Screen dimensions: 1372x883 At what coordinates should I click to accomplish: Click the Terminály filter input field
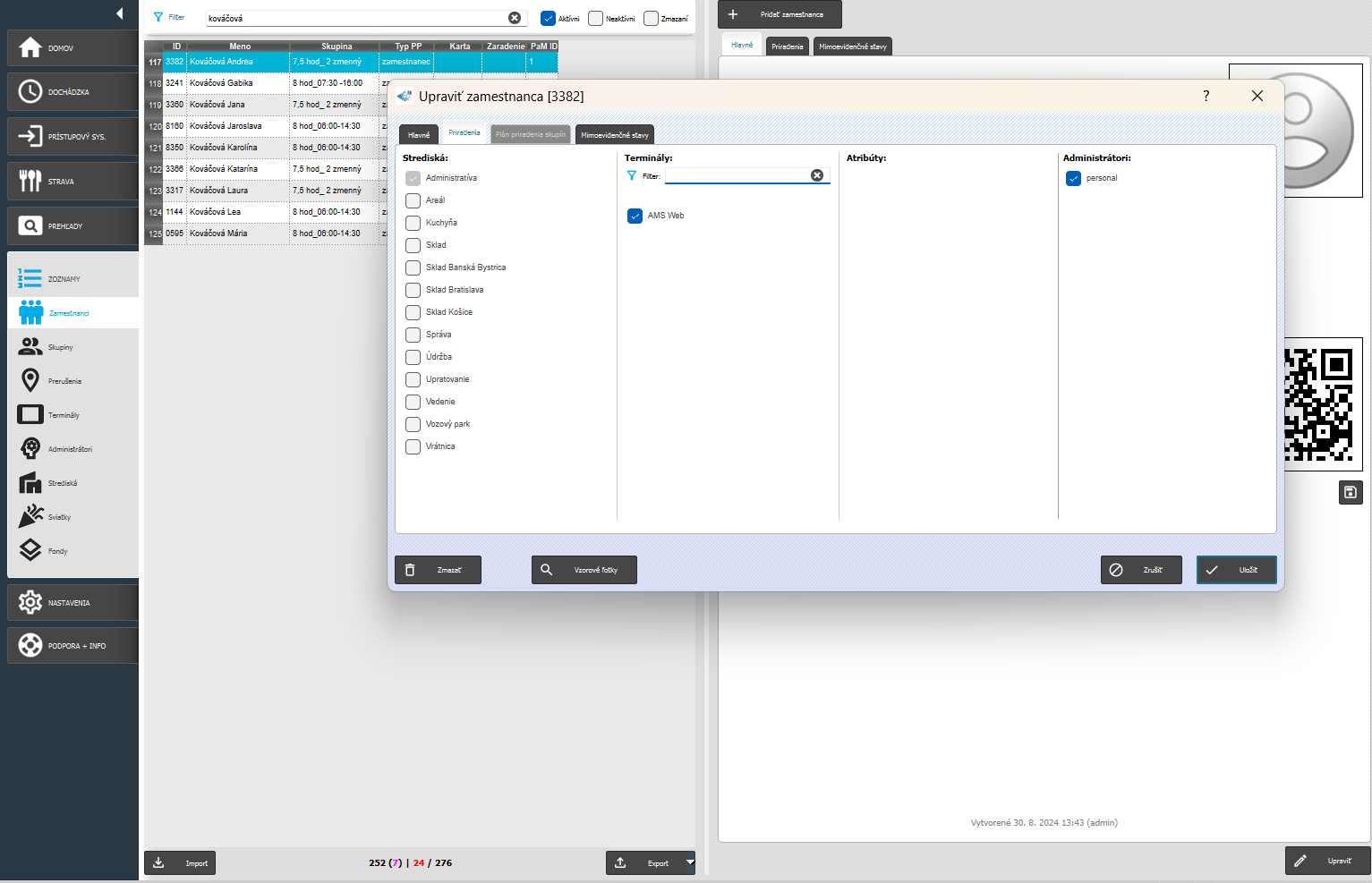[x=737, y=176]
